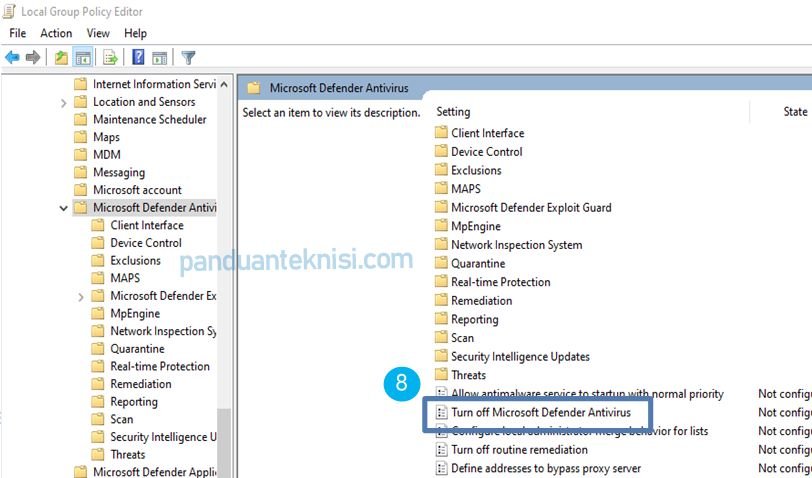The height and width of the screenshot is (478, 812).
Task: Click the State column header
Action: pyautogui.click(x=795, y=112)
